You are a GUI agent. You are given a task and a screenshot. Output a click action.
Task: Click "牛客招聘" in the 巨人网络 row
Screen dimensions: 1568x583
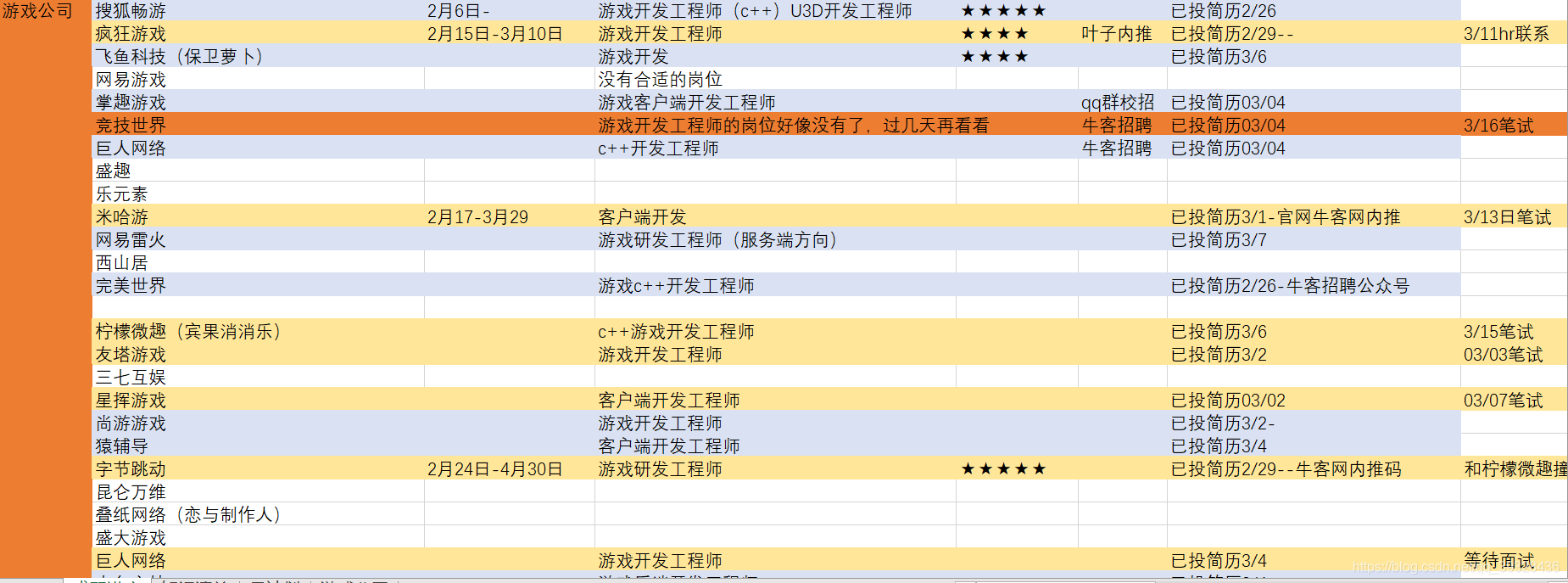point(1123,148)
